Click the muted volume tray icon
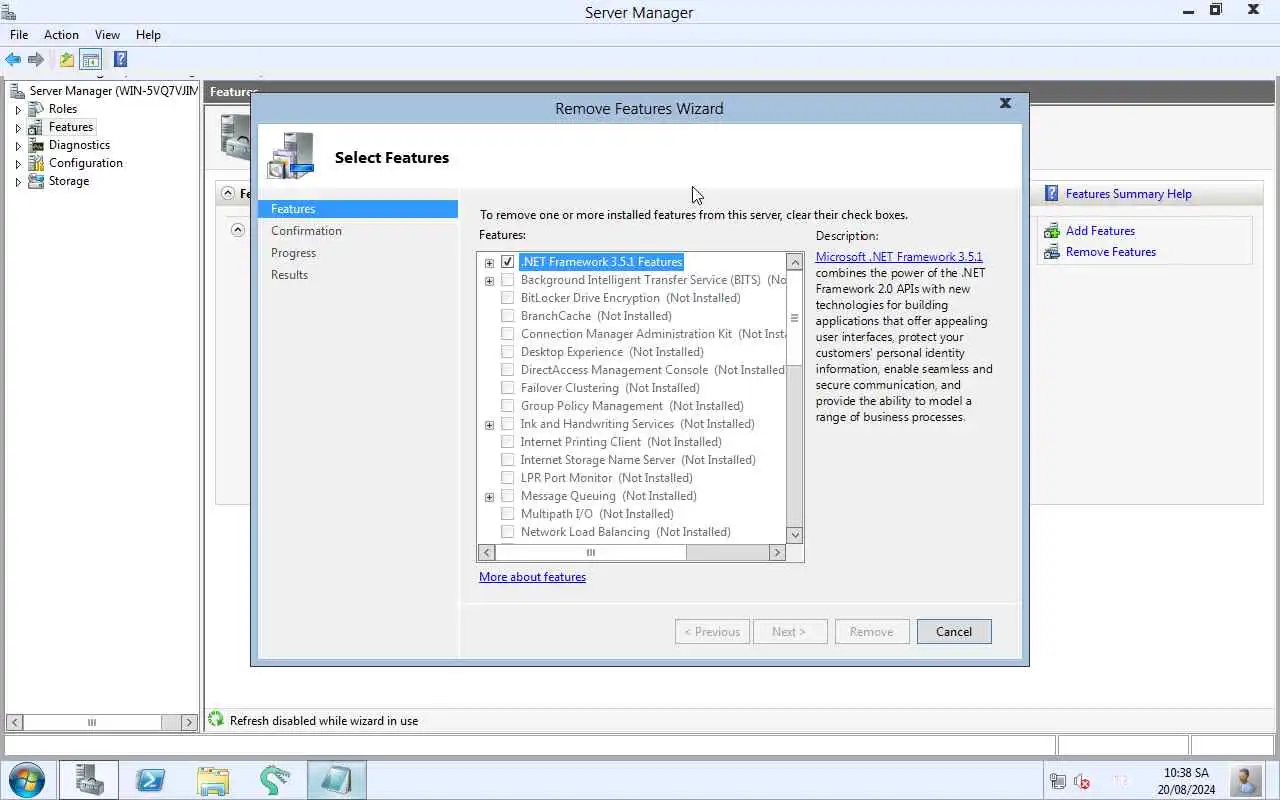 (x=1082, y=781)
